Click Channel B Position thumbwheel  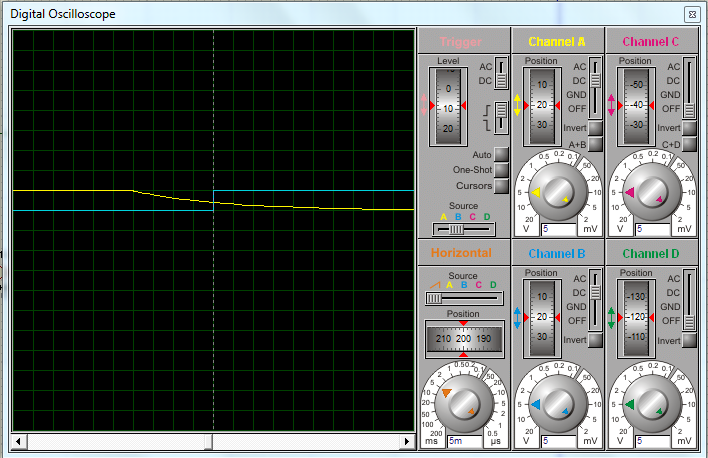click(x=542, y=319)
